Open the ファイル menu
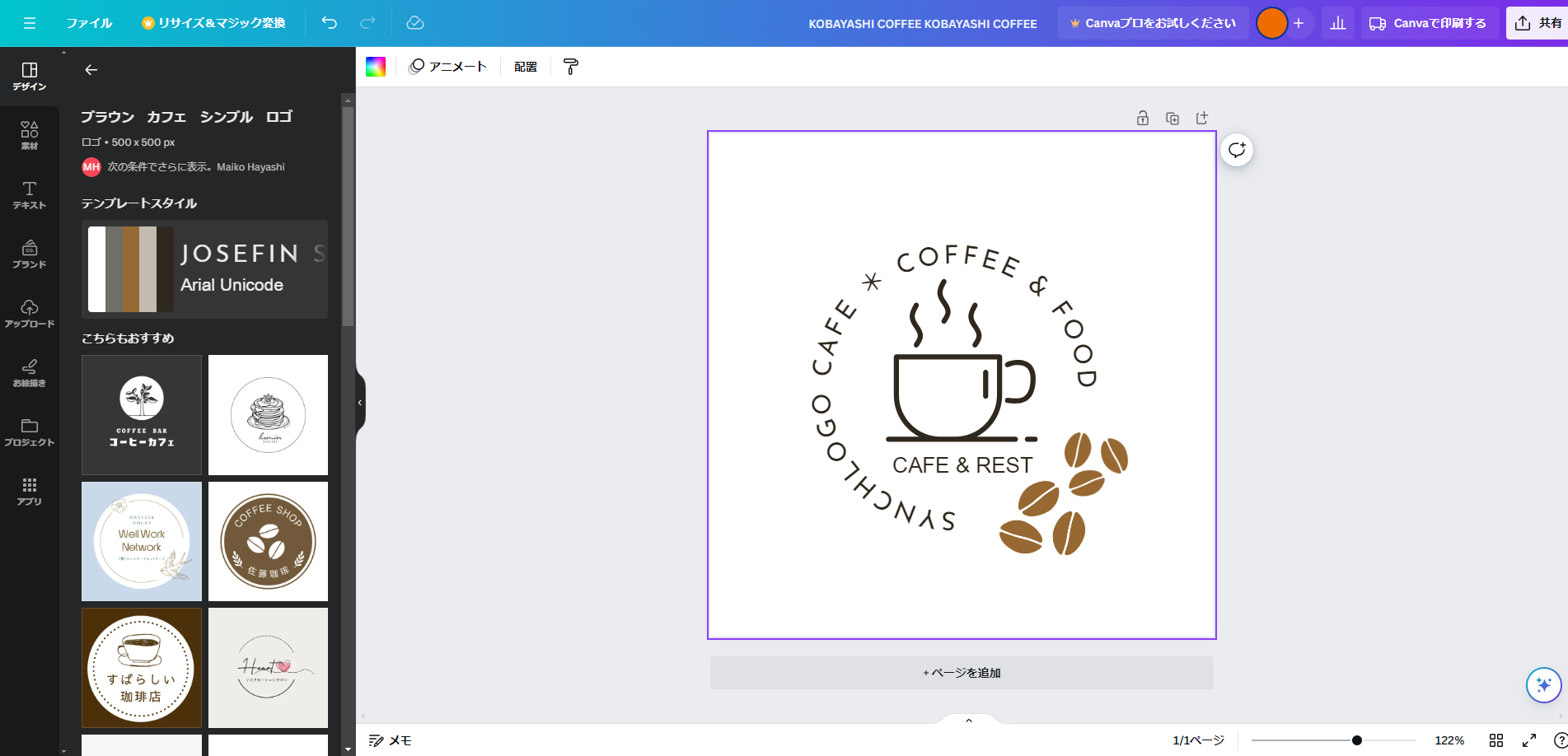This screenshot has width=1568, height=756. [89, 23]
